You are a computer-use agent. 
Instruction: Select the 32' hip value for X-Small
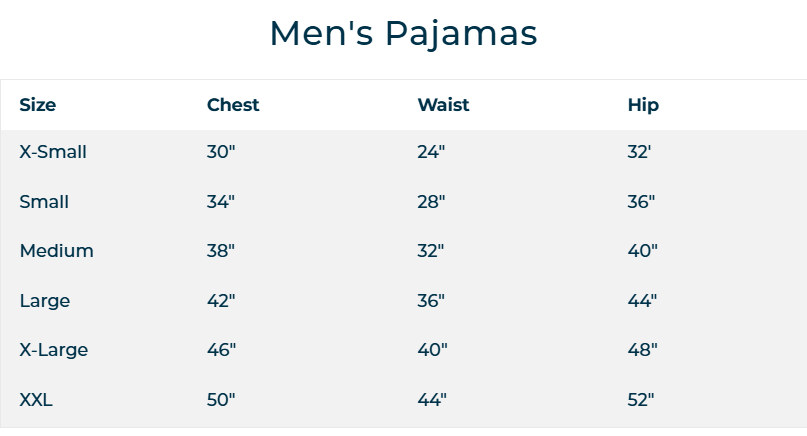[x=639, y=152]
